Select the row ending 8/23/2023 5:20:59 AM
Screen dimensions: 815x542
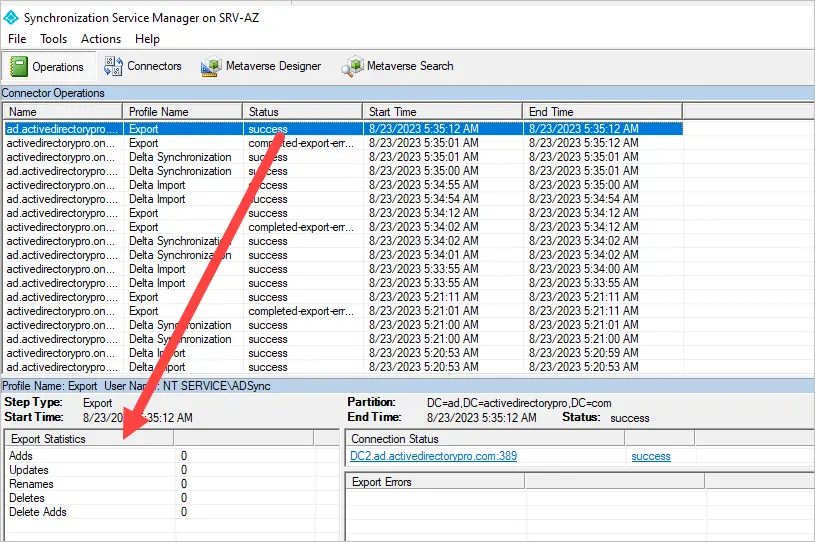[343, 353]
